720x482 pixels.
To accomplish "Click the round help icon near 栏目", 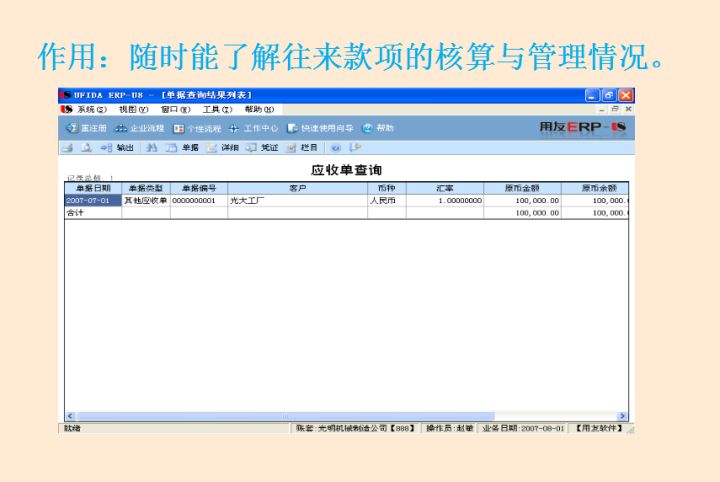I will tap(336, 148).
